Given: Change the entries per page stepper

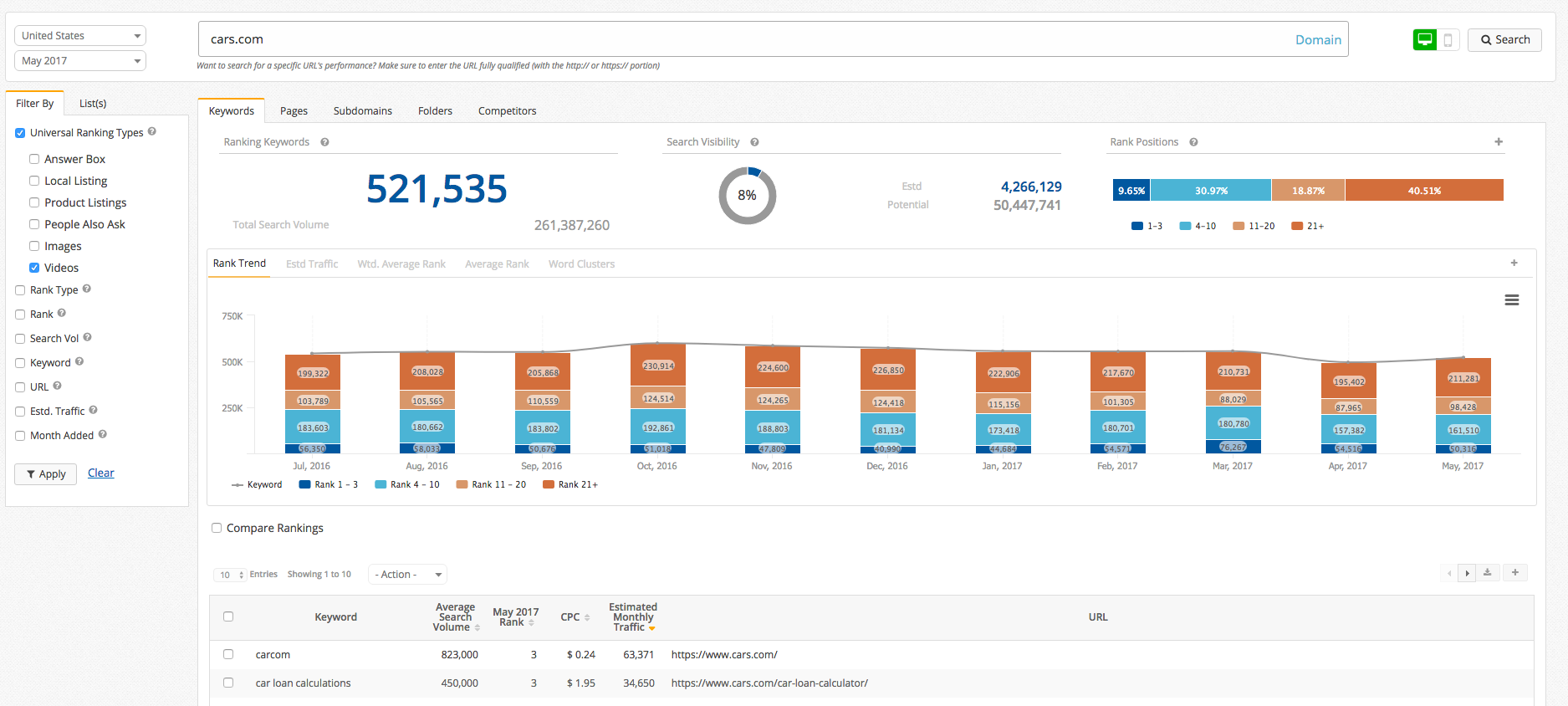Looking at the screenshot, I should coord(229,575).
